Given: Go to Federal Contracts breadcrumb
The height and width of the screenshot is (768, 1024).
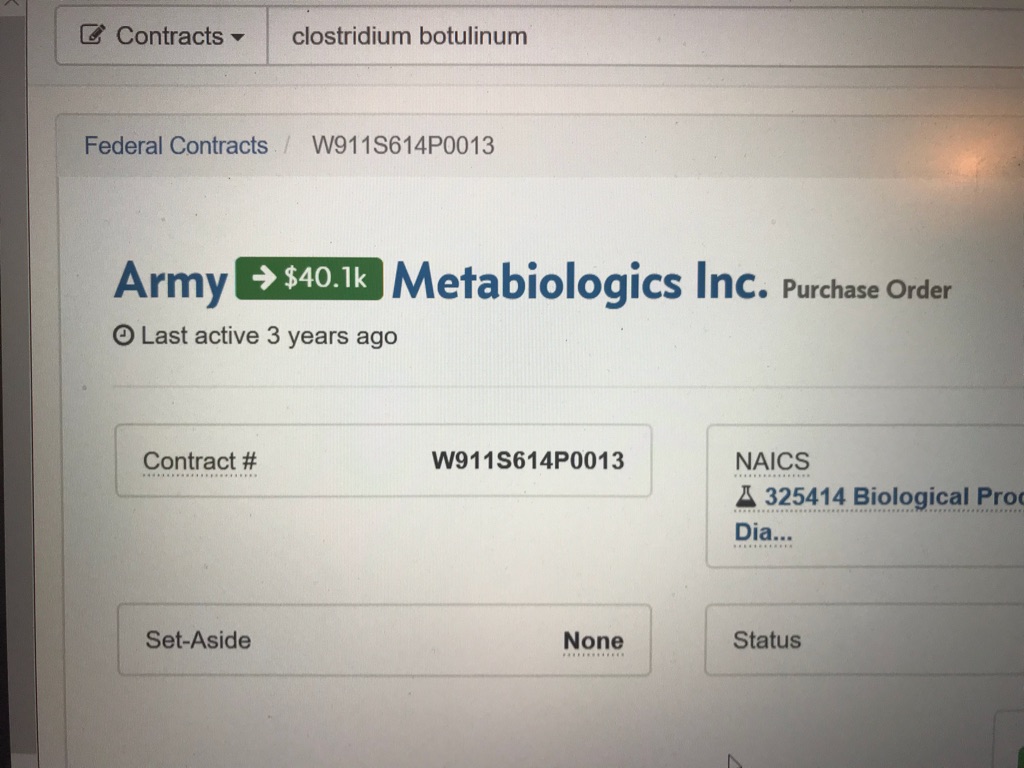Looking at the screenshot, I should point(176,146).
